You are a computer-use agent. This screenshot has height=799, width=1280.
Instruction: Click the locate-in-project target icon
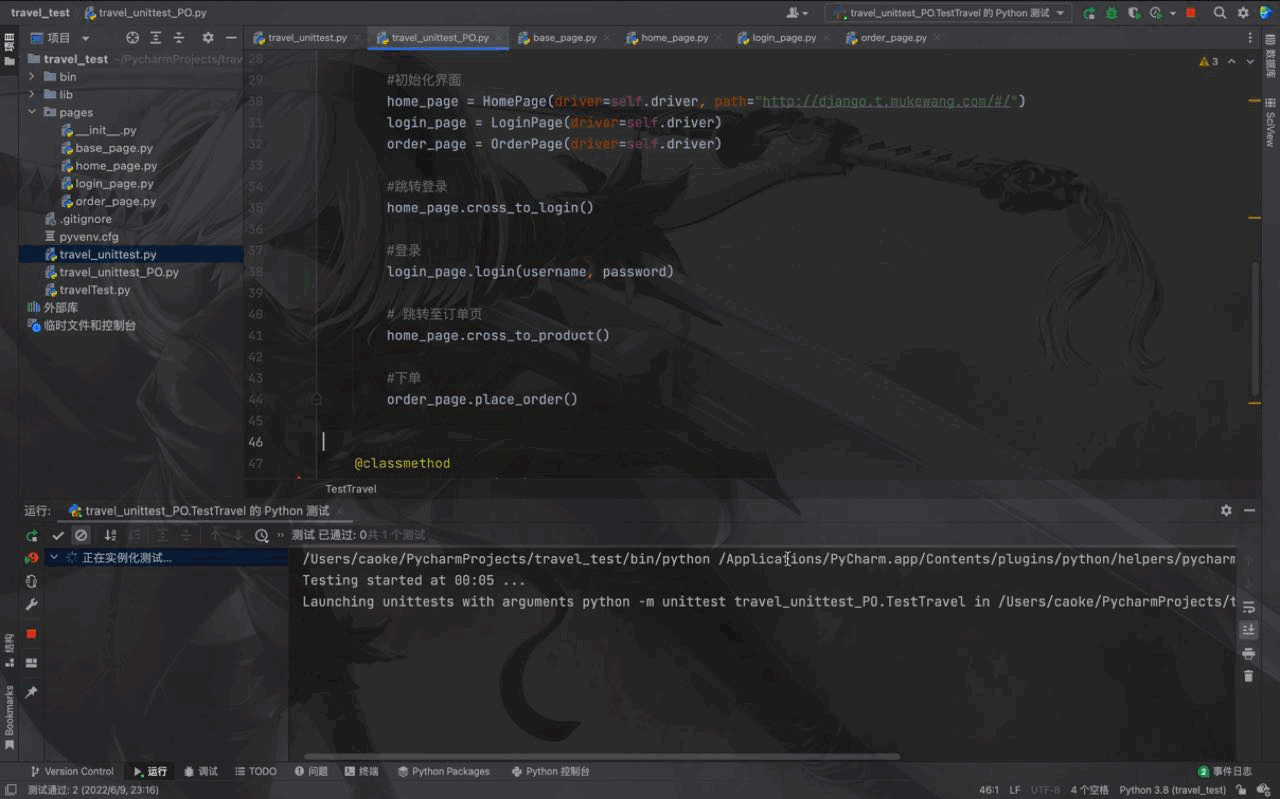(132, 38)
